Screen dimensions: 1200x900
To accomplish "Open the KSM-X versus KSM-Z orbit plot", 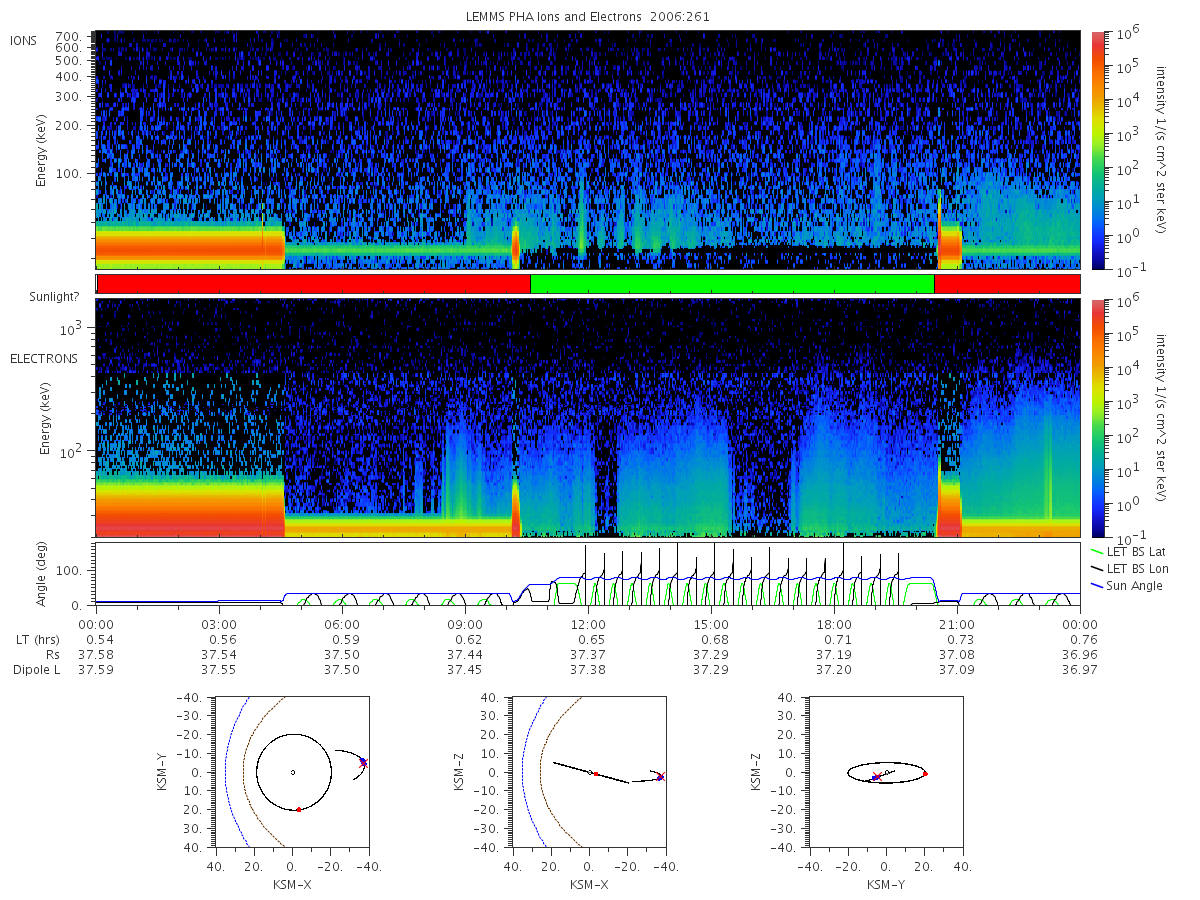I will click(588, 772).
